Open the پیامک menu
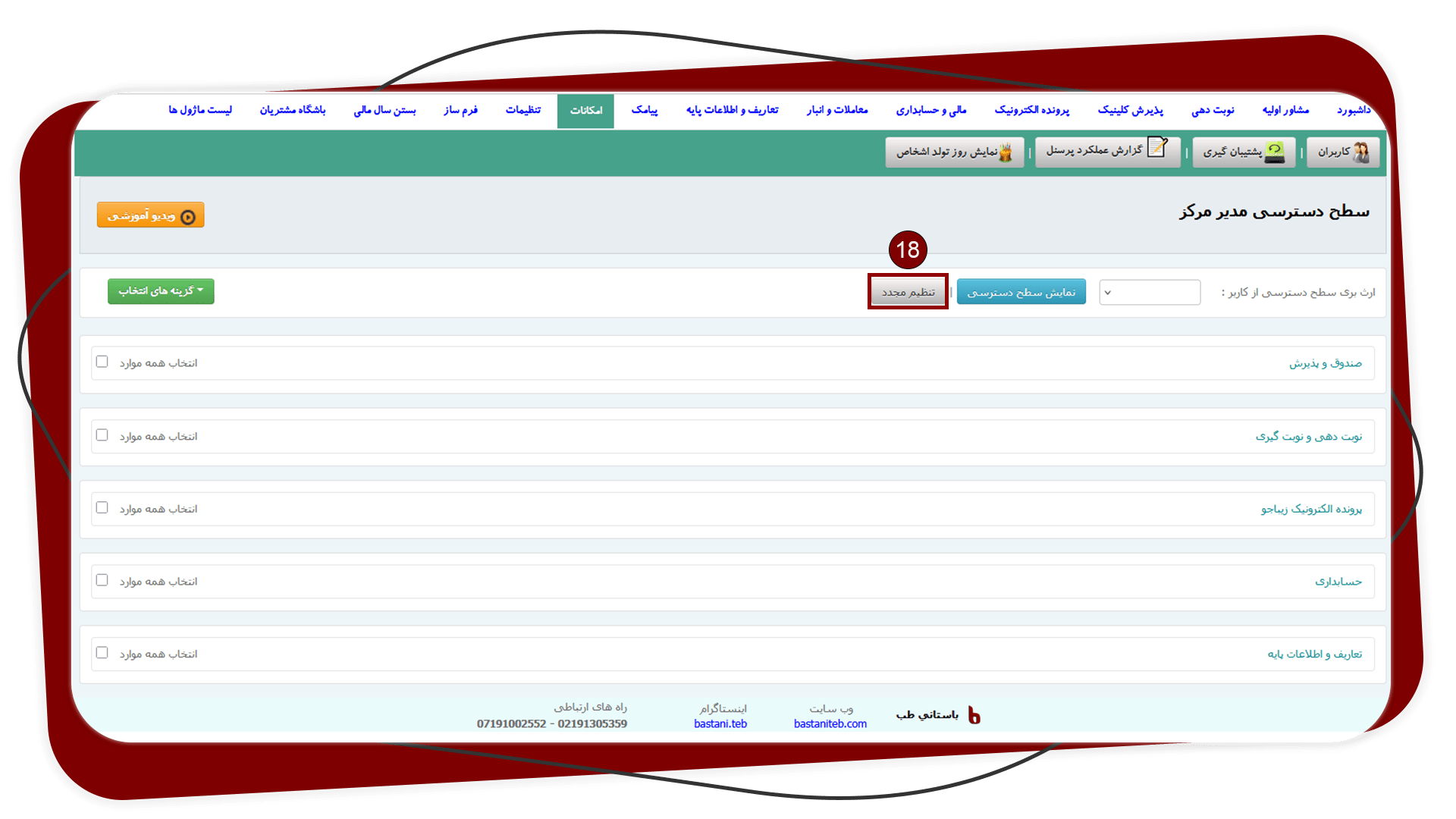Image resolution: width=1456 pixels, height=819 pixels. (x=645, y=111)
